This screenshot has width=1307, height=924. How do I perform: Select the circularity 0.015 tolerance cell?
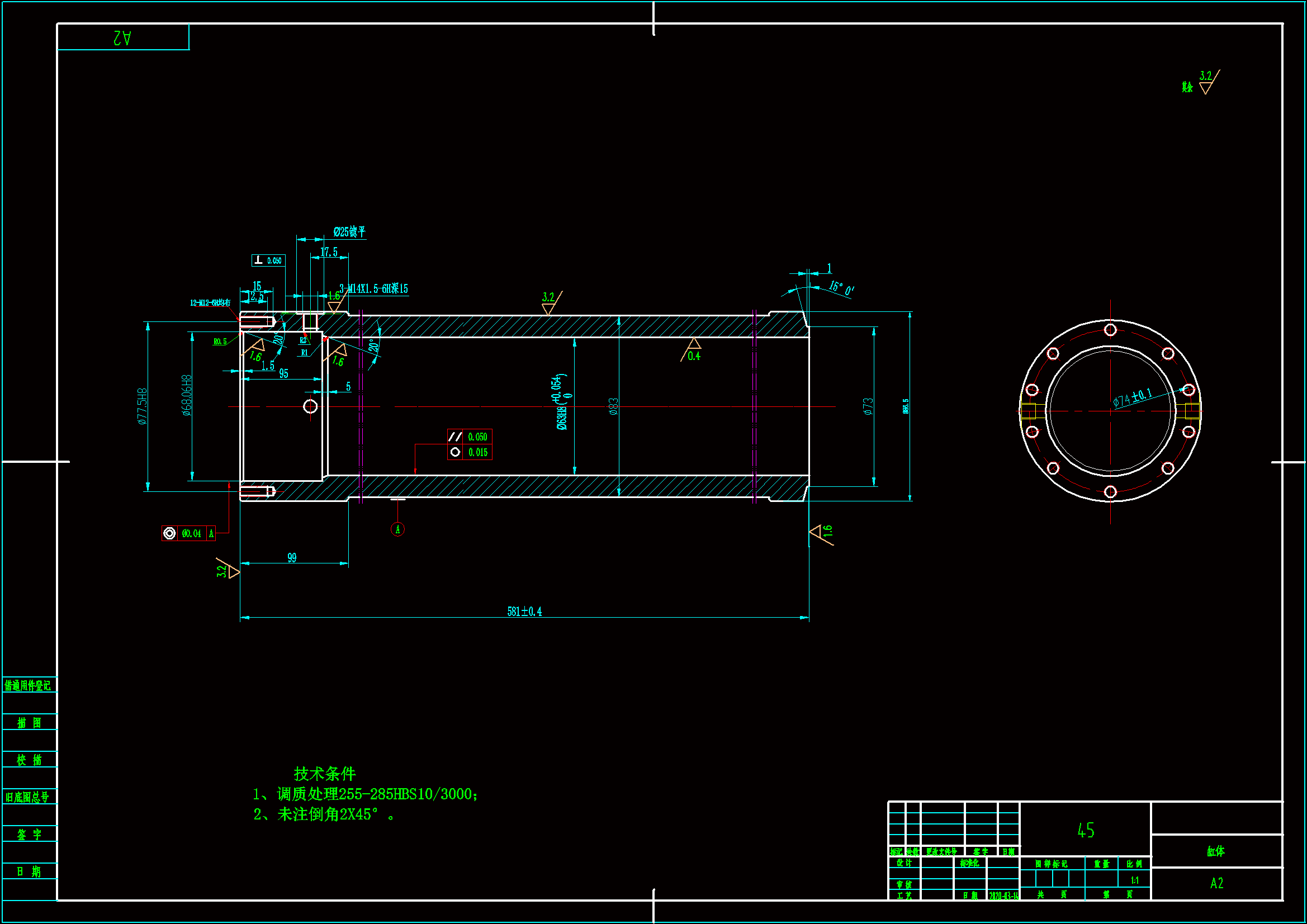tap(470, 452)
